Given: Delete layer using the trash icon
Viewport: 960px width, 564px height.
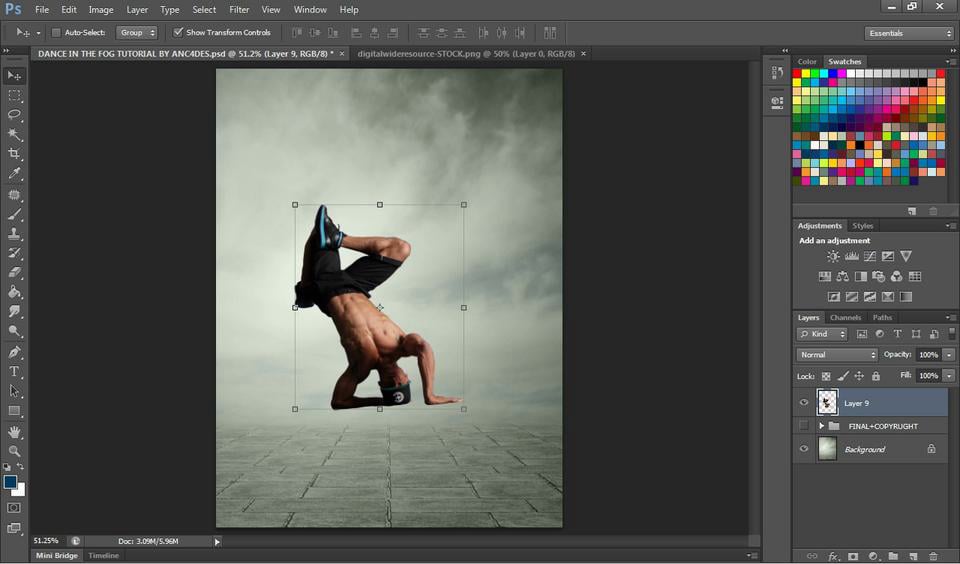Looking at the screenshot, I should pos(934,557).
